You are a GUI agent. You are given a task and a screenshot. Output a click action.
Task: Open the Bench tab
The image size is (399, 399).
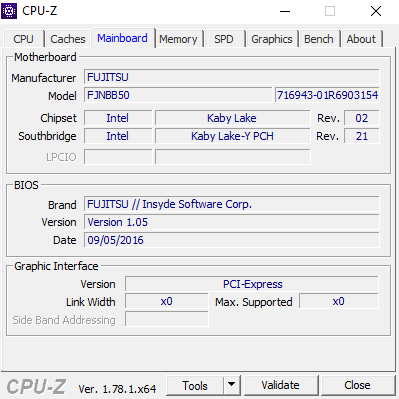pos(319,39)
